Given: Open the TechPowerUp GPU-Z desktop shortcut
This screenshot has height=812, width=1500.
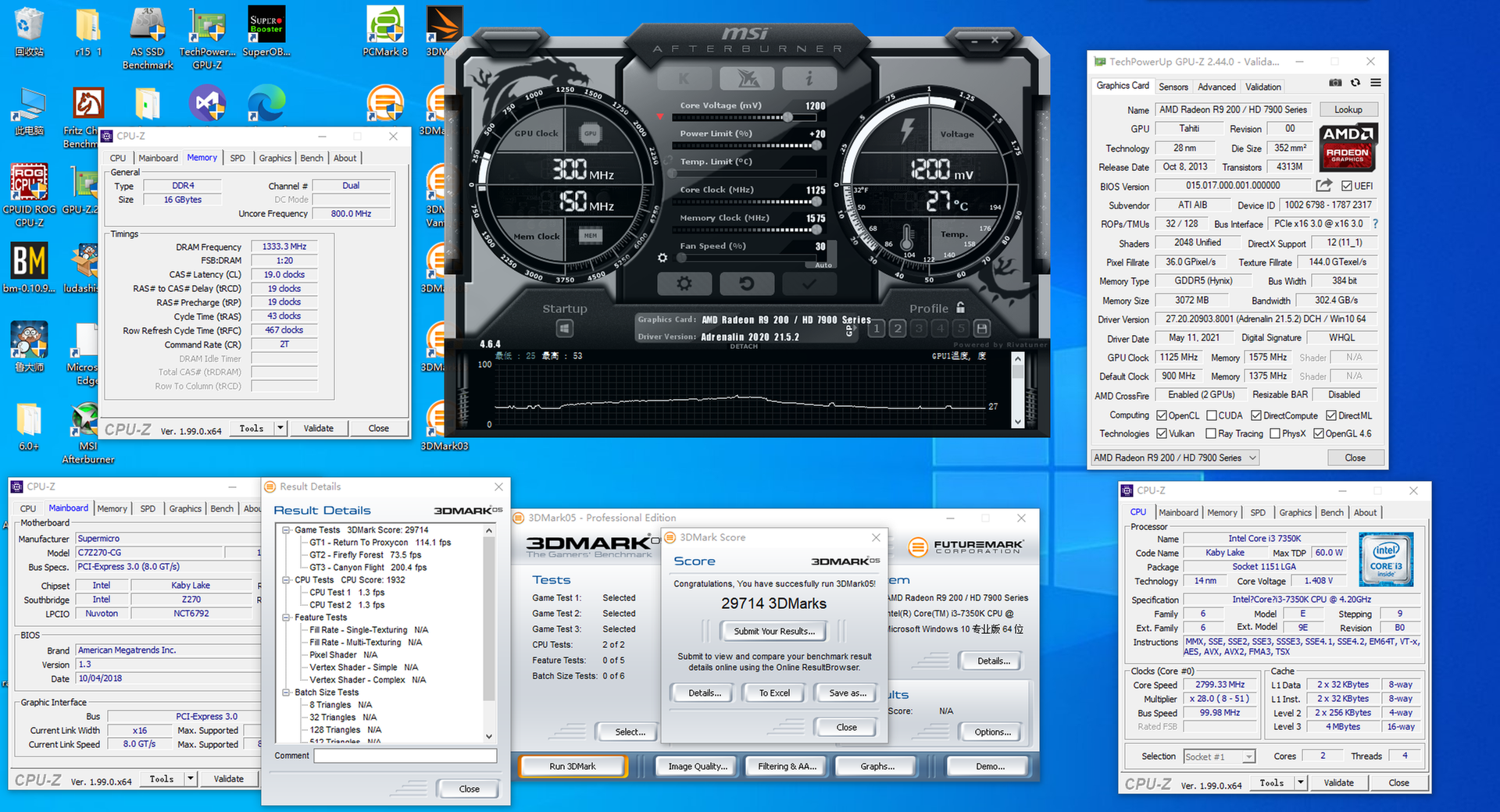Looking at the screenshot, I should (207, 39).
